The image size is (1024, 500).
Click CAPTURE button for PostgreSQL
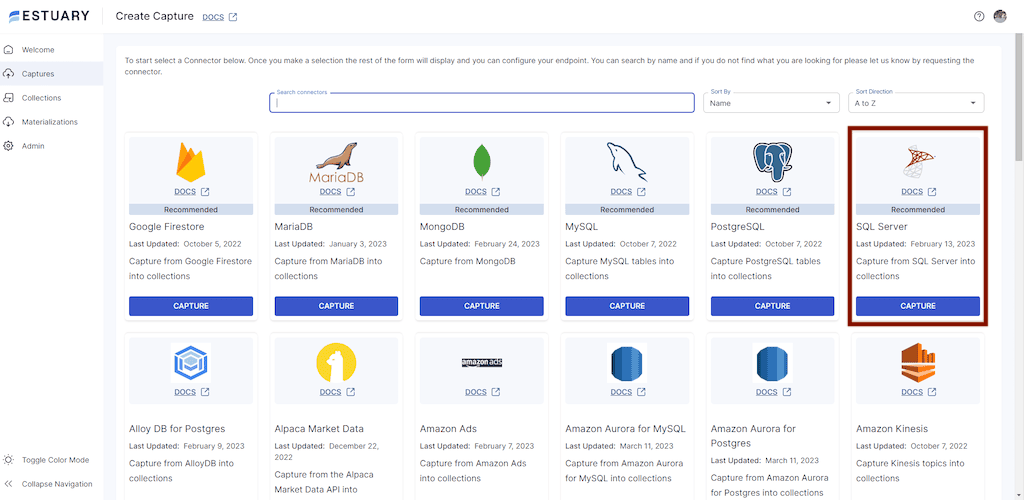773,306
